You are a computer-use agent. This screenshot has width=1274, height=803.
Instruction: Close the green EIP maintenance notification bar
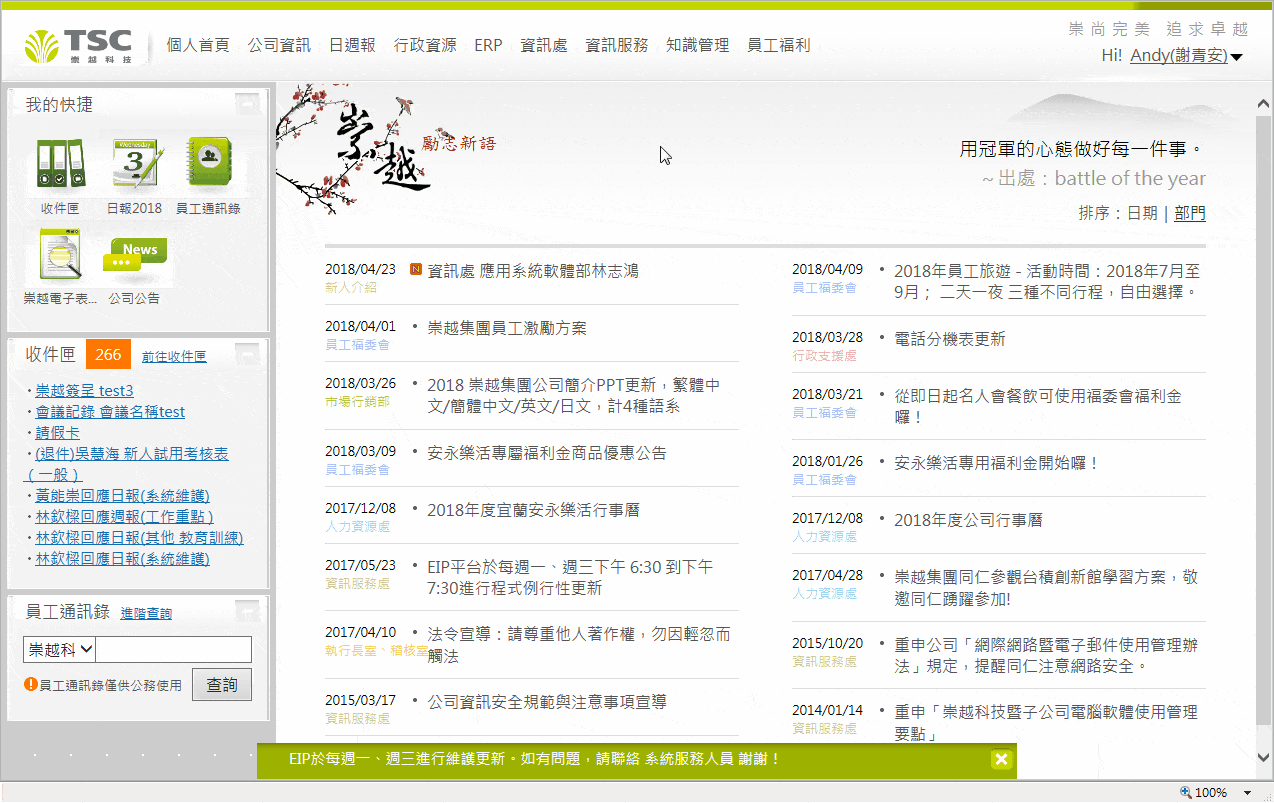(x=1001, y=759)
